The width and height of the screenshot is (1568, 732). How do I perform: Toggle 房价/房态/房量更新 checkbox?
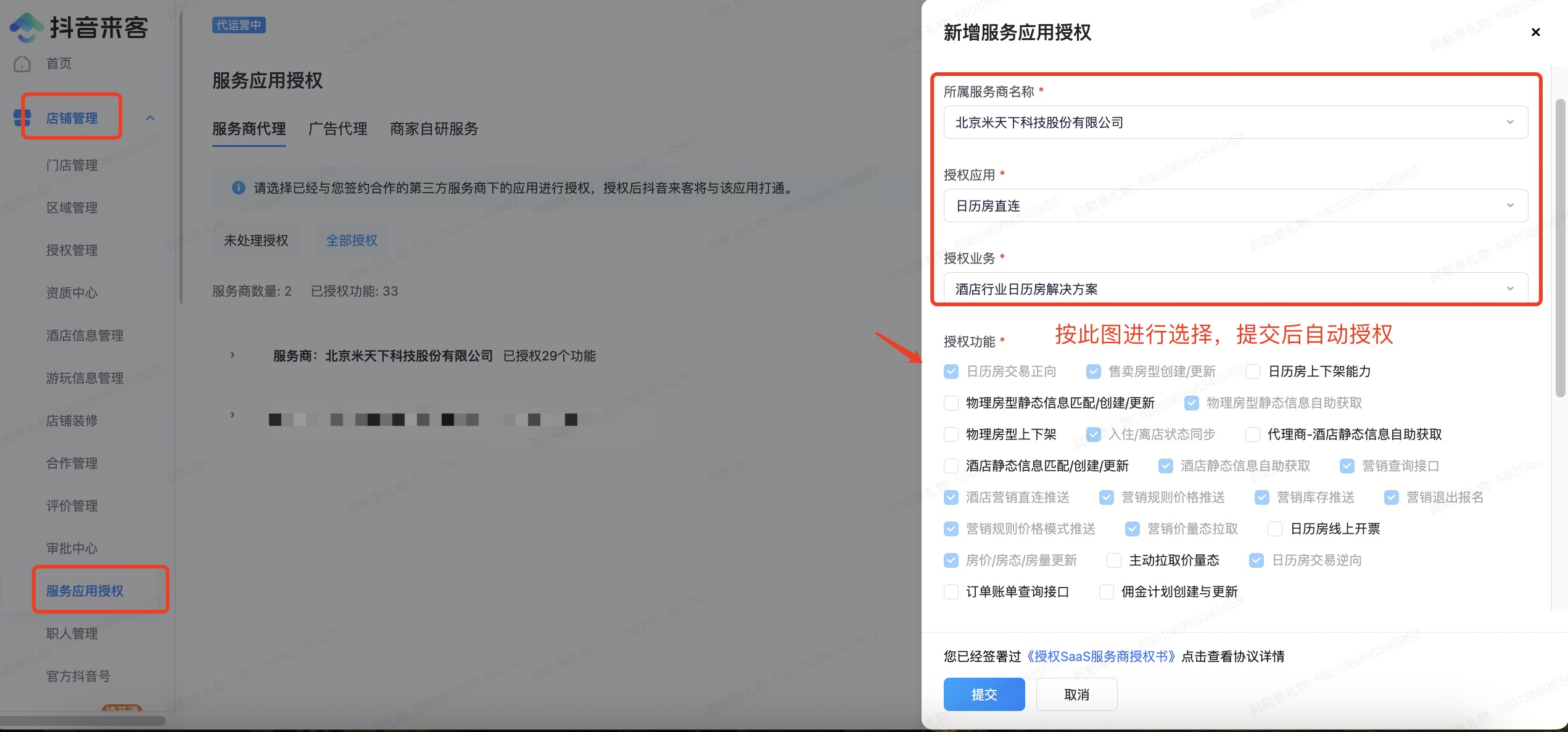(951, 560)
